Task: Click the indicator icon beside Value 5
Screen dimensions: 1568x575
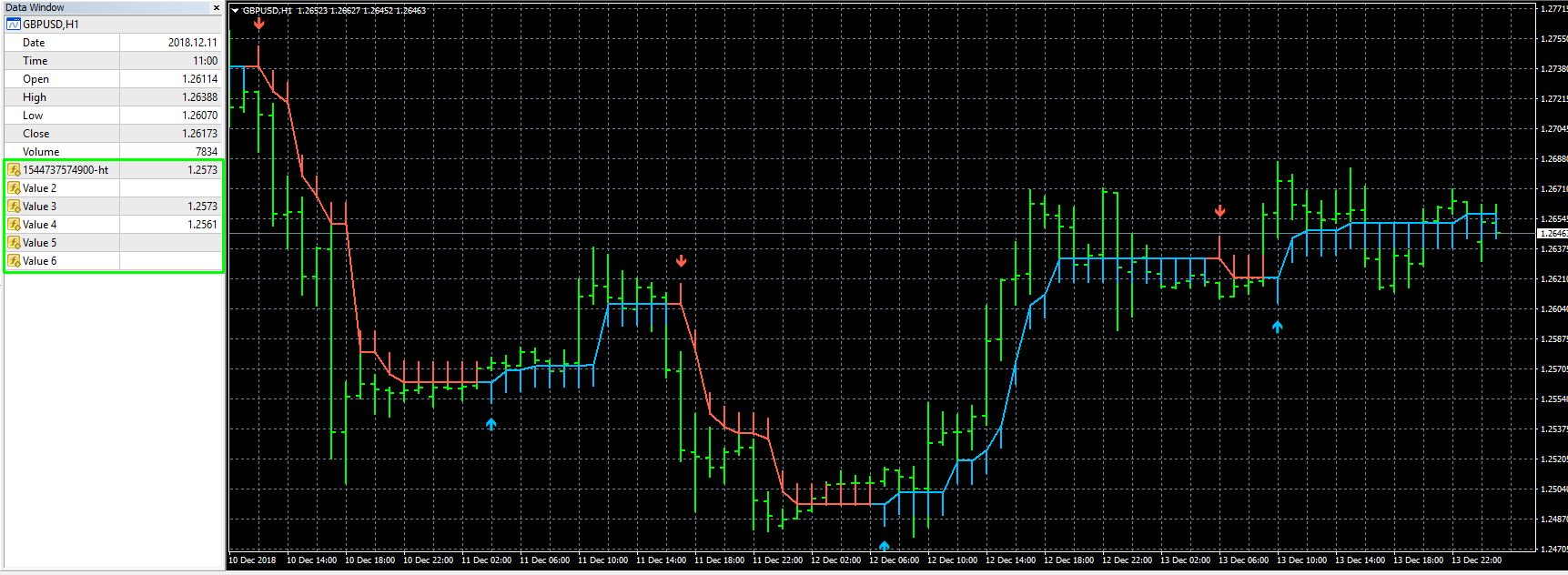Action: pos(14,243)
